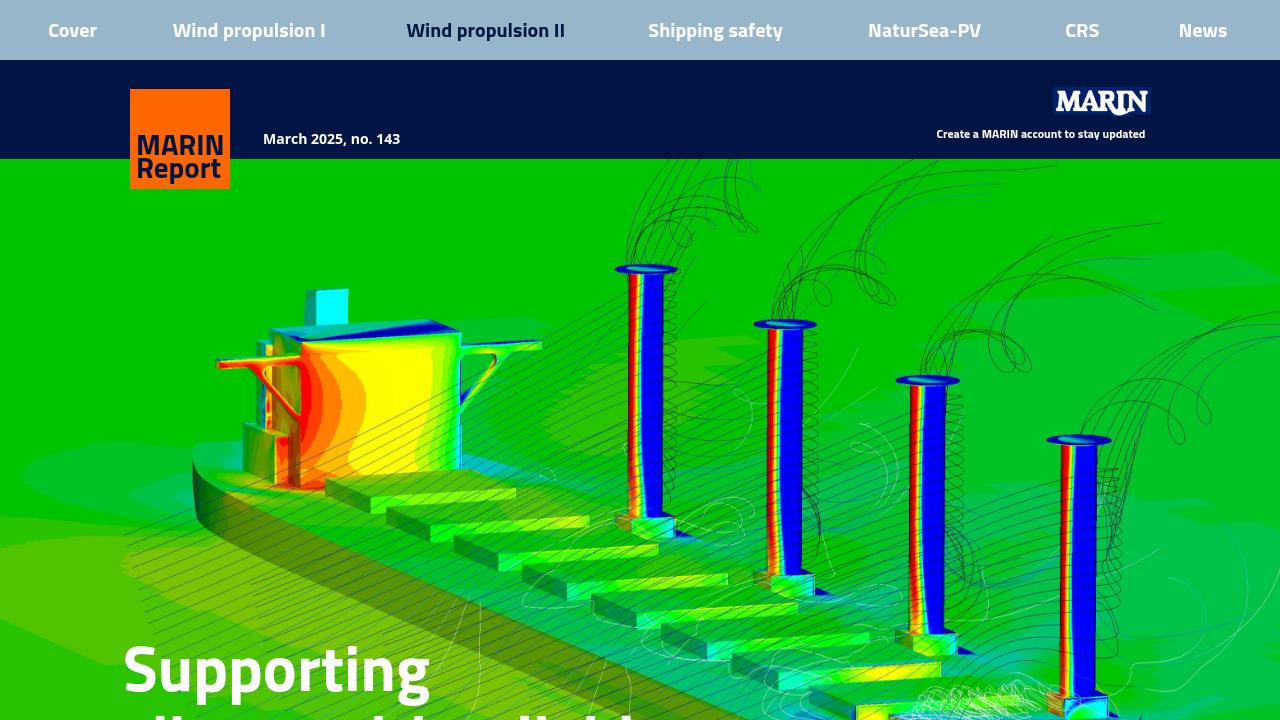Click the orange MARIN Report logo

coord(180,139)
